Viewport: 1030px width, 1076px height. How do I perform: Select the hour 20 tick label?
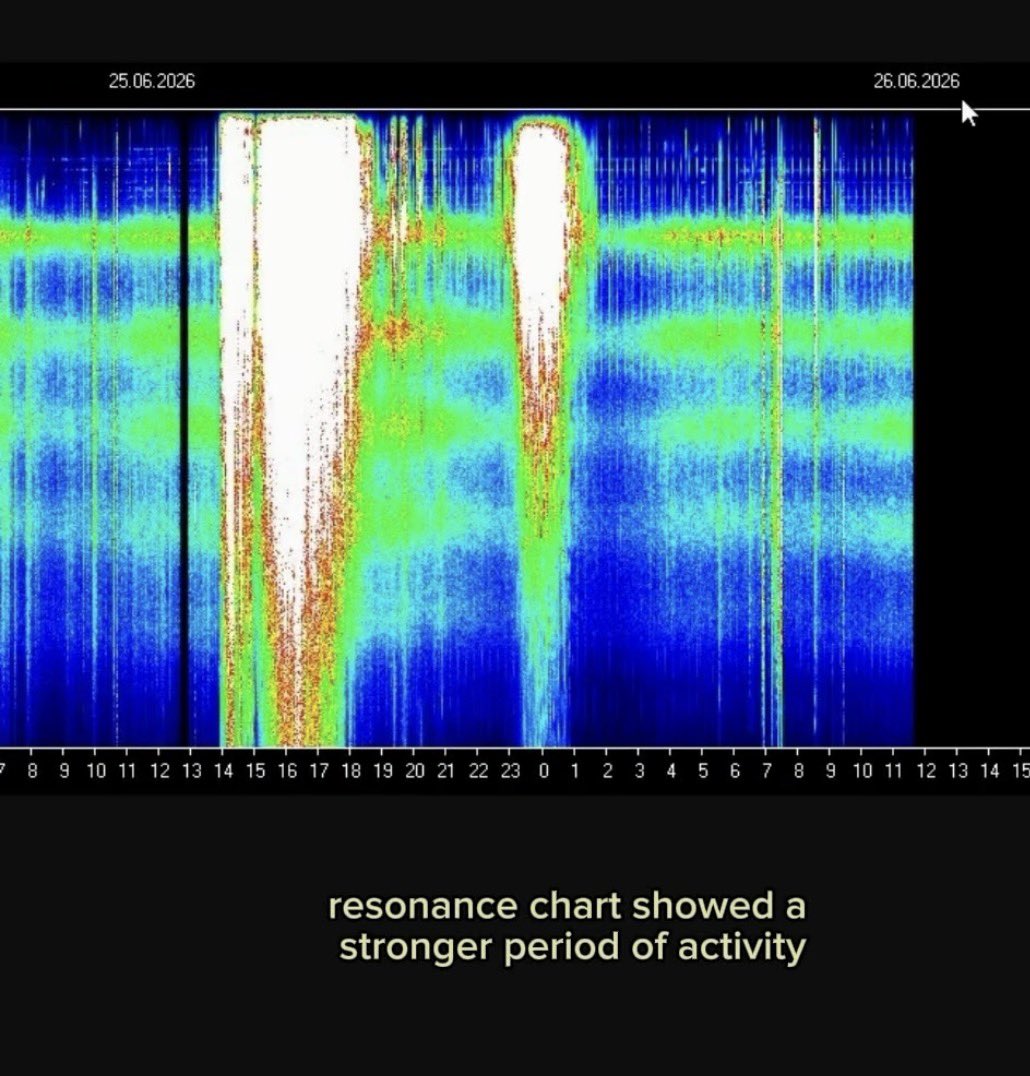[x=414, y=771]
